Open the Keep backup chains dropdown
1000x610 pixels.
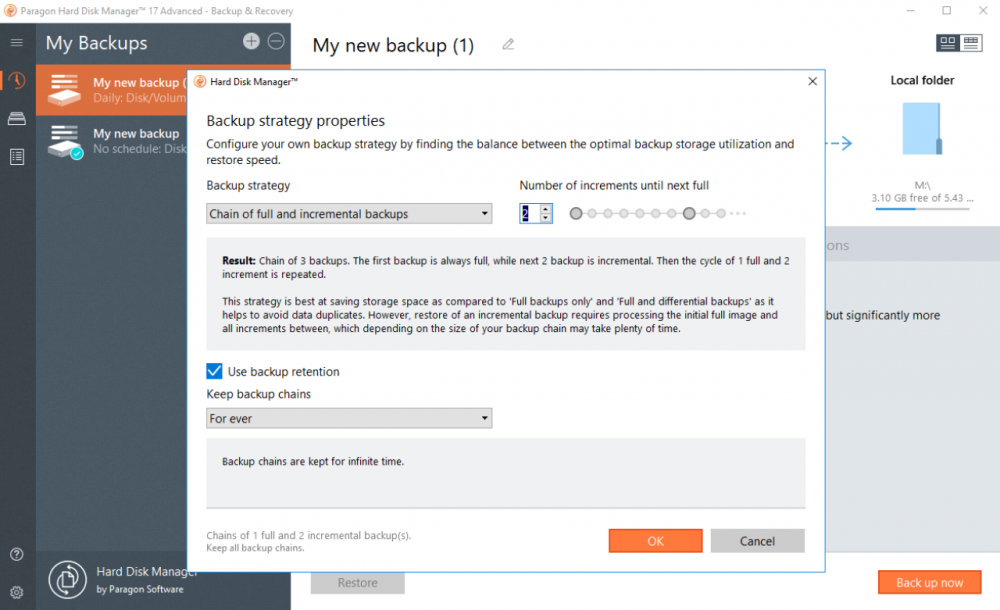click(348, 418)
